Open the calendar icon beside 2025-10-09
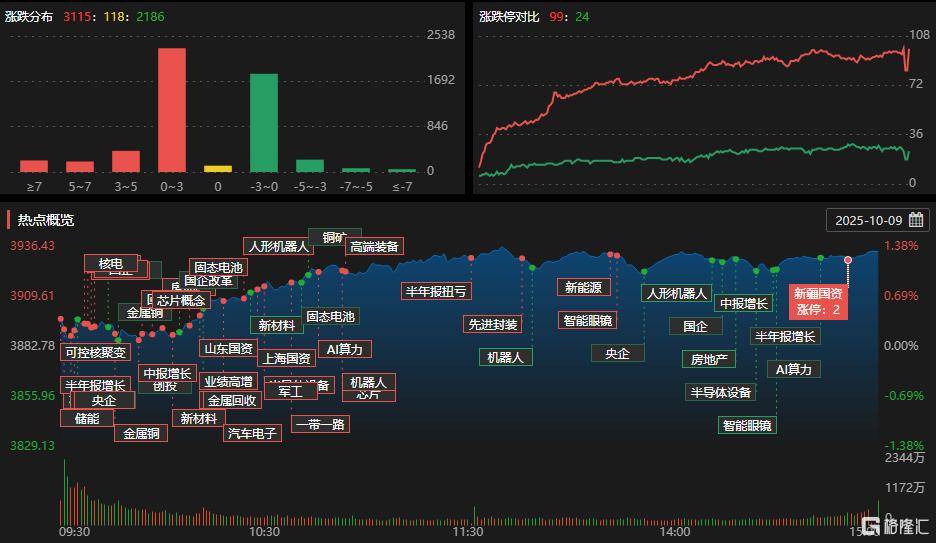 pyautogui.click(x=916, y=220)
